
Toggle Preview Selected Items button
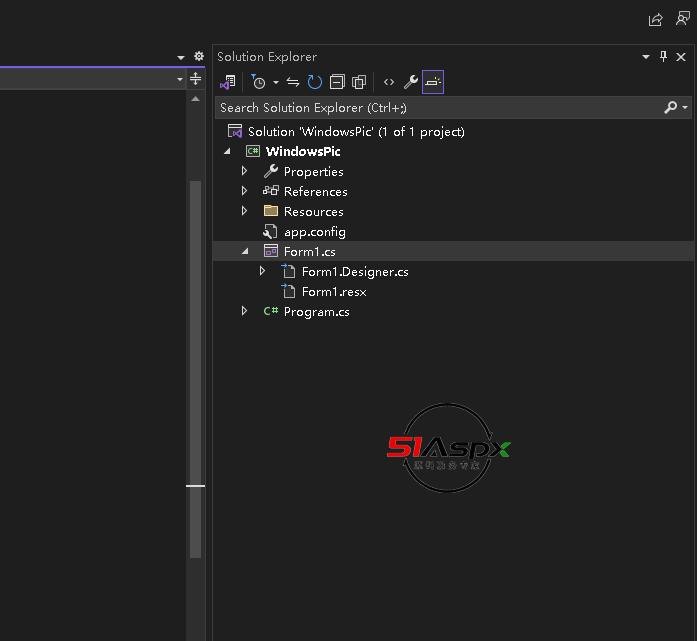[x=432, y=82]
